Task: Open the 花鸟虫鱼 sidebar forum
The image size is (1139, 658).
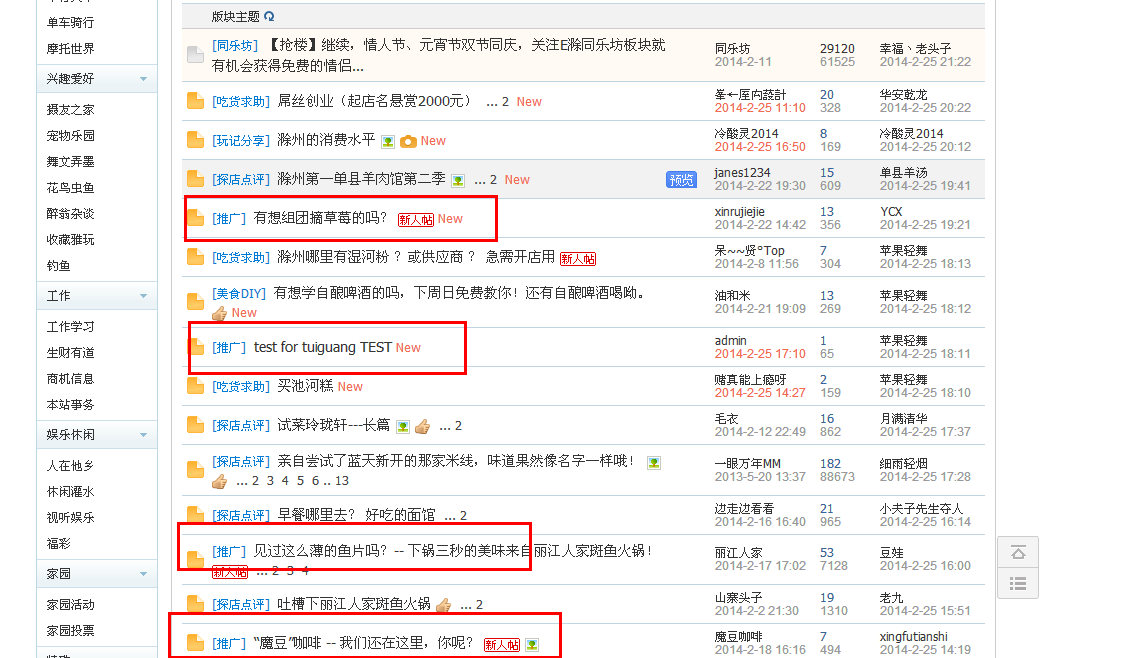Action: click(x=70, y=187)
